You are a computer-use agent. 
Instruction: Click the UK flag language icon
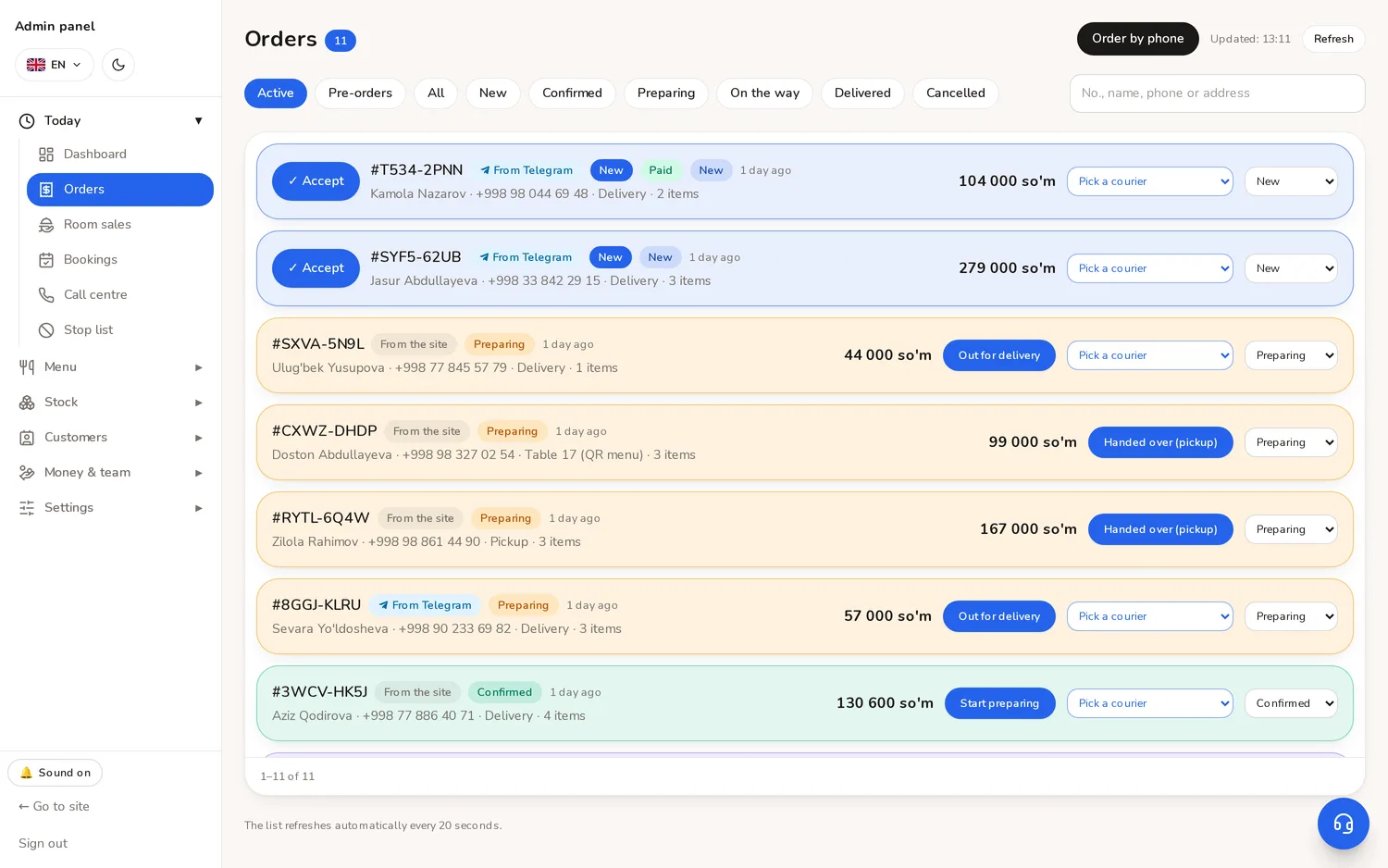coord(36,65)
